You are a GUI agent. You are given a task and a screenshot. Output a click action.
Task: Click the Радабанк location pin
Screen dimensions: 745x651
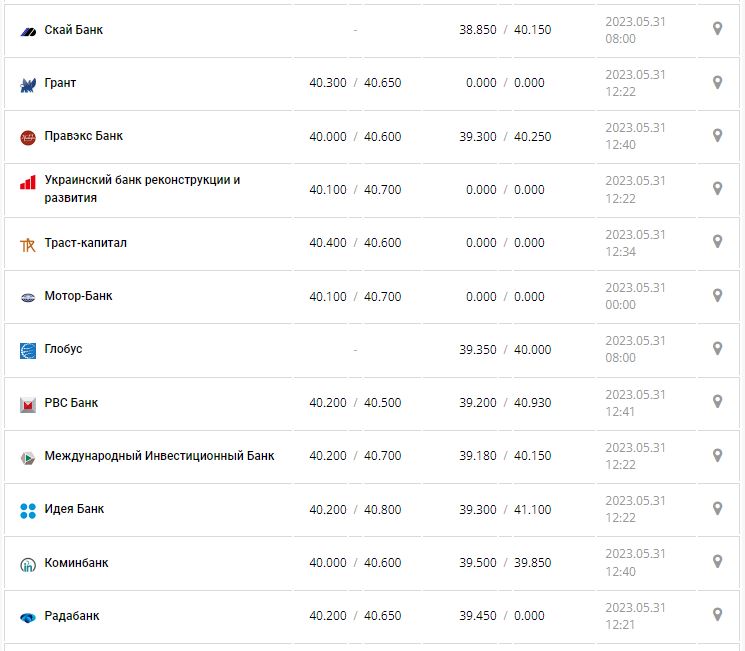pyautogui.click(x=717, y=614)
